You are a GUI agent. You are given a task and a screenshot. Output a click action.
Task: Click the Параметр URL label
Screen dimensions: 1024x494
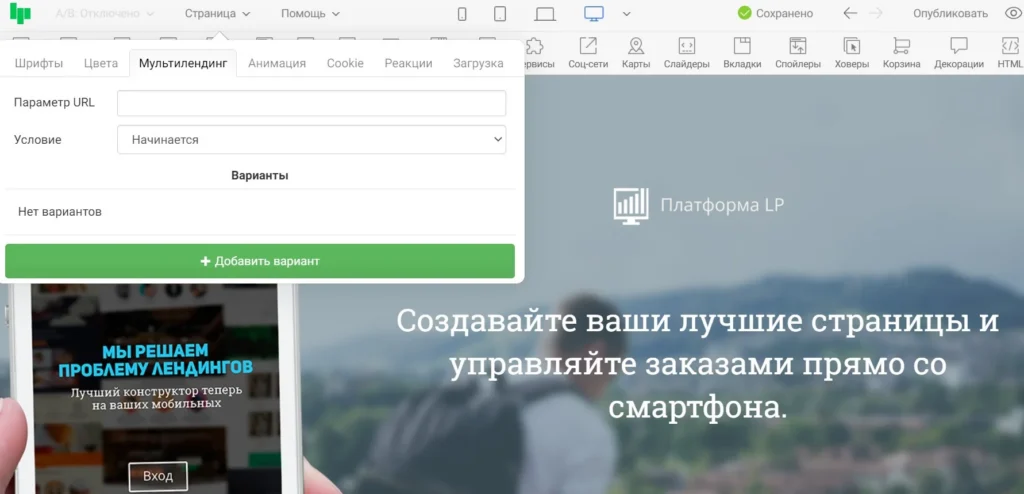pyautogui.click(x=54, y=103)
